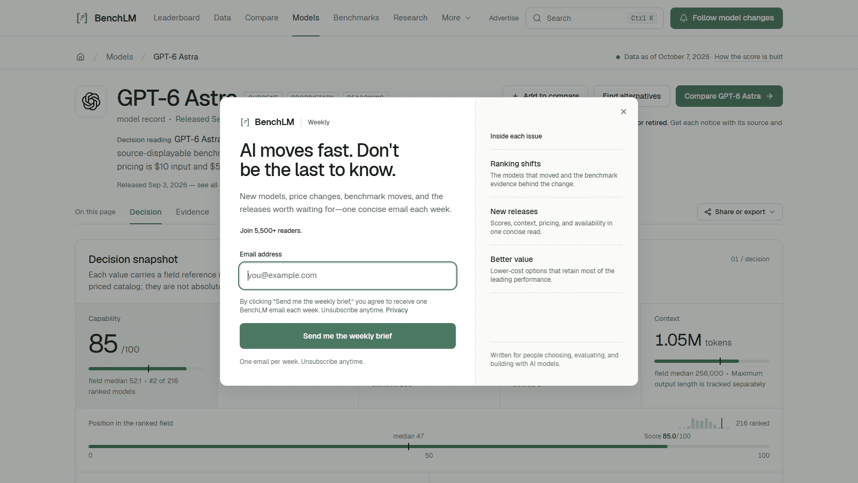
Task: Click the OpenAI model logo icon
Action: 91,101
